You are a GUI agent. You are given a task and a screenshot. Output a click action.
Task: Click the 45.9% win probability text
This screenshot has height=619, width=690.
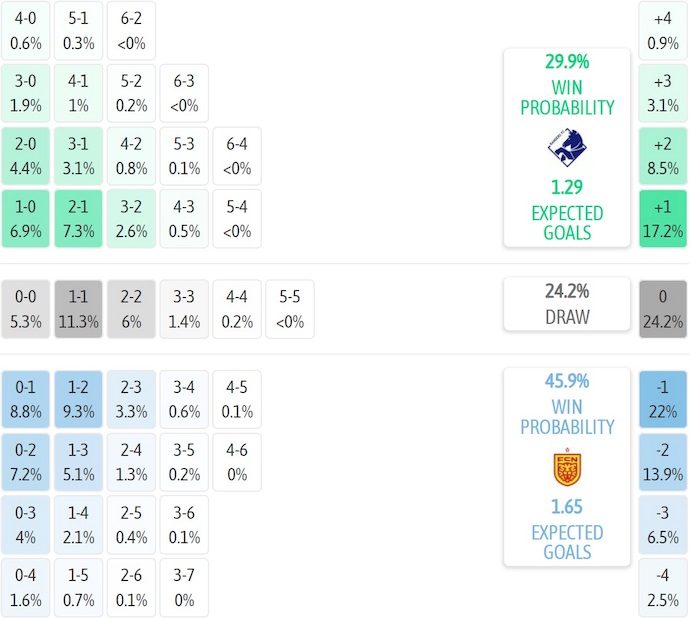[x=567, y=381]
